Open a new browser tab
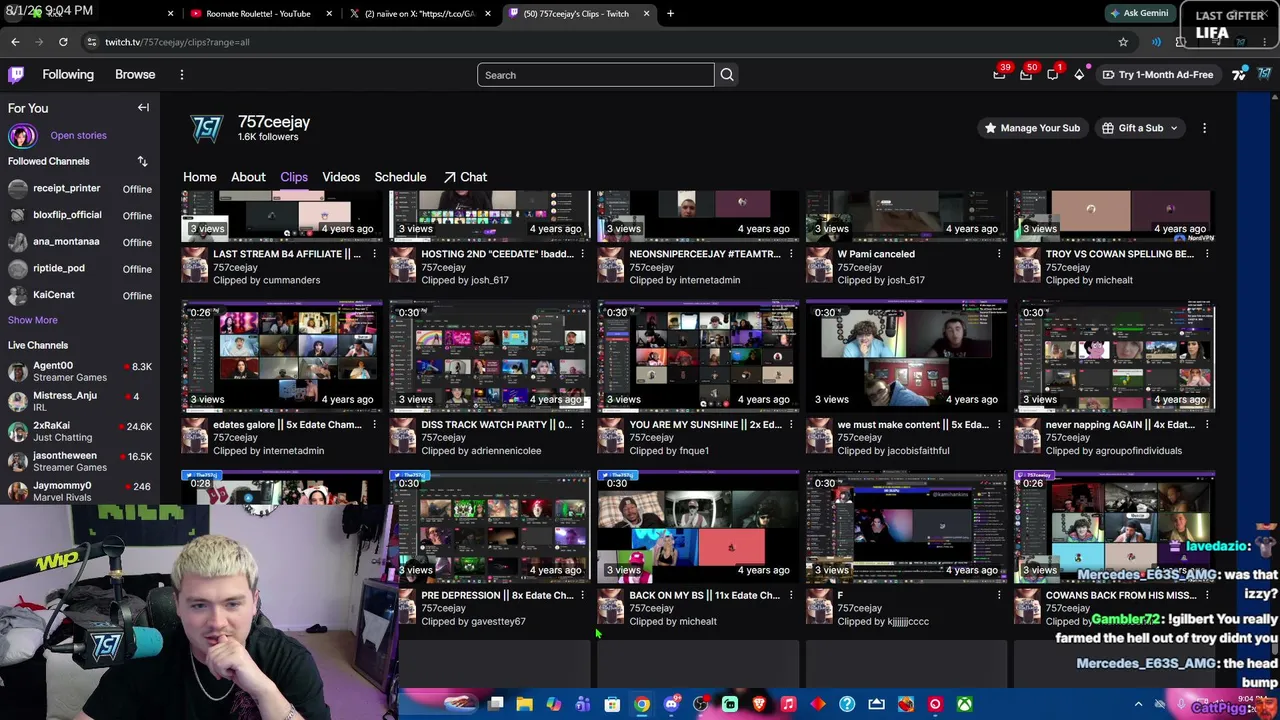 coord(670,14)
